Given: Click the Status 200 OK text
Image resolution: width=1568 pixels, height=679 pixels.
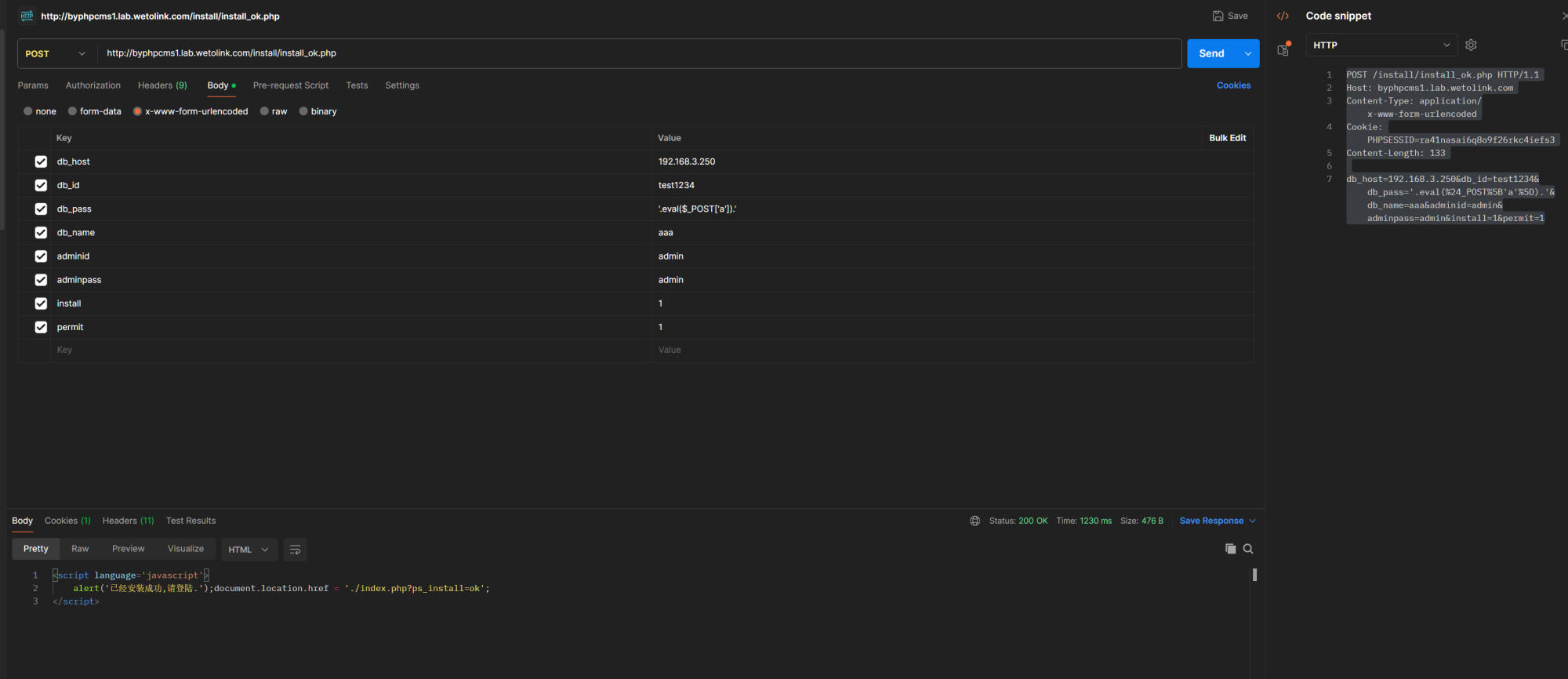Looking at the screenshot, I should (1018, 521).
